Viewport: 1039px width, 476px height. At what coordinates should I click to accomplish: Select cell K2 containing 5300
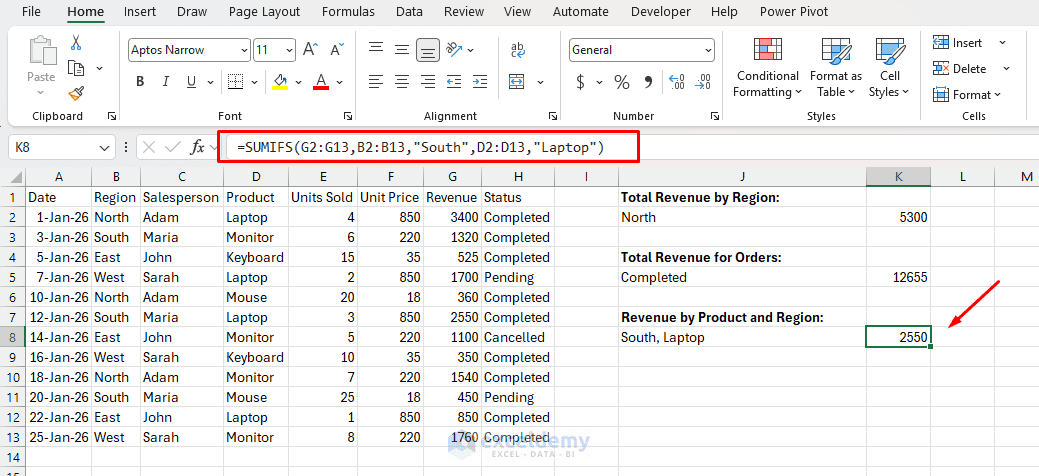pos(898,217)
